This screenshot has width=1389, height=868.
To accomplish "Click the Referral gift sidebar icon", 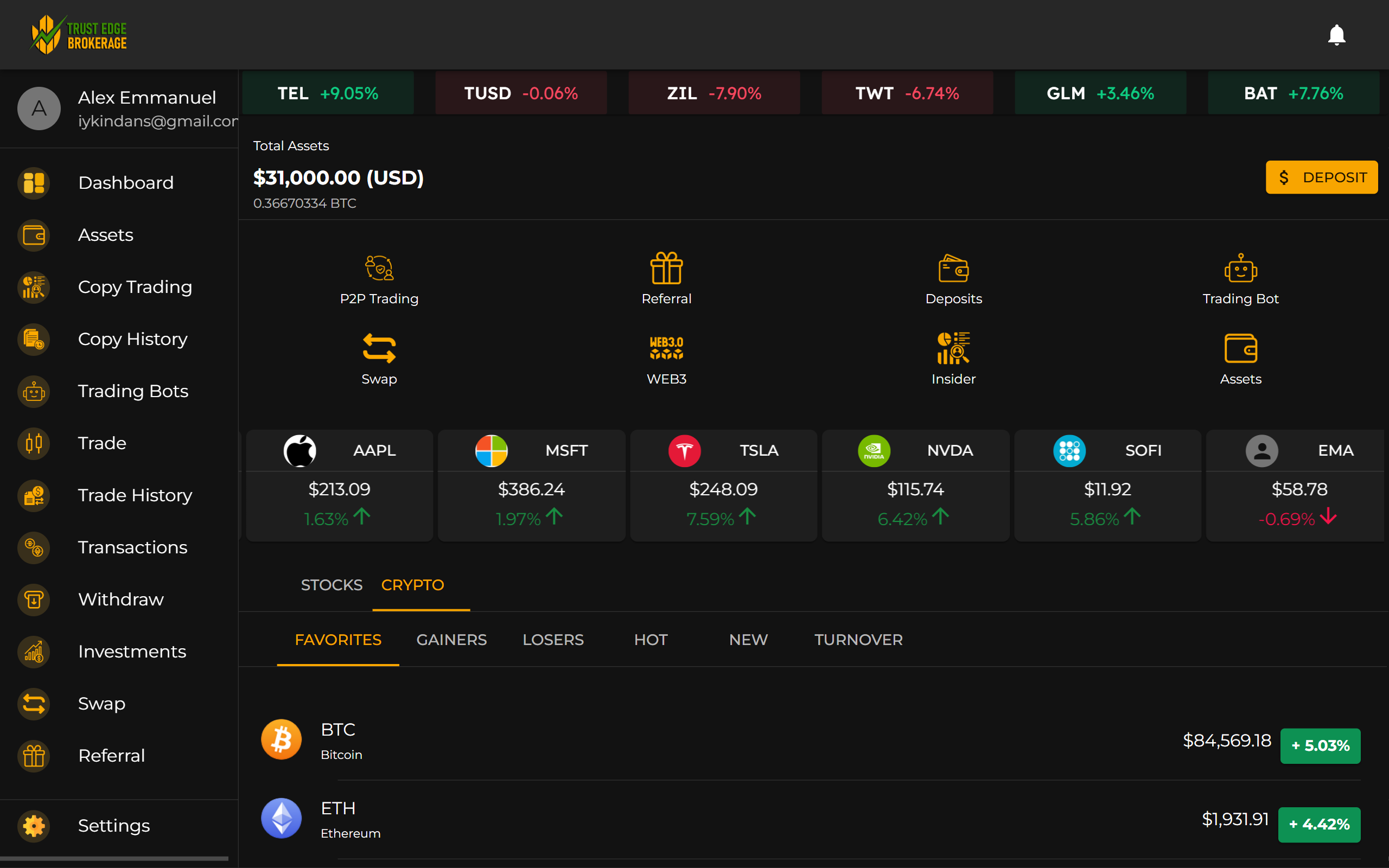I will coord(34,756).
